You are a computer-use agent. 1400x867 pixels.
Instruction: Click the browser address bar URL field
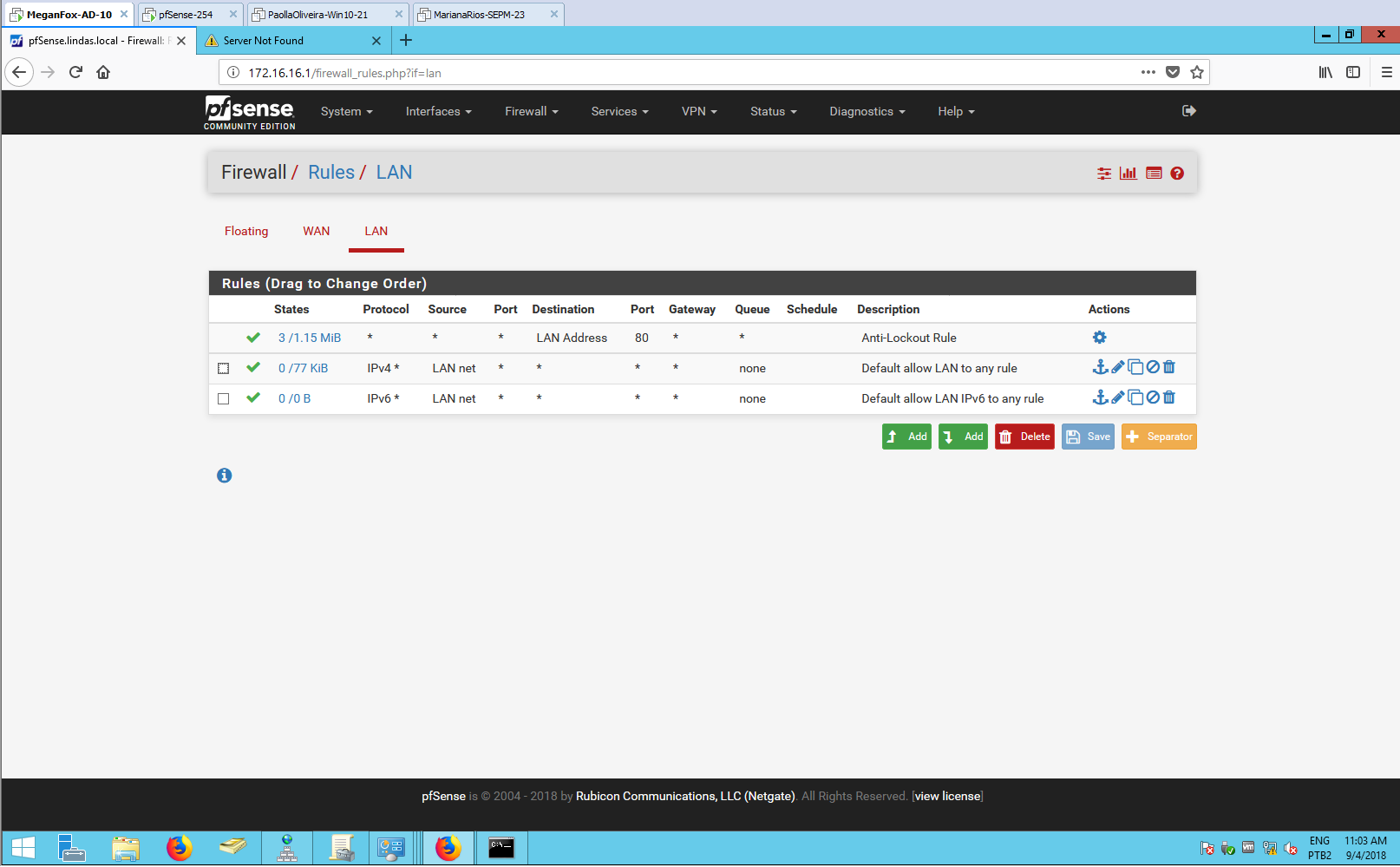[x=677, y=73]
